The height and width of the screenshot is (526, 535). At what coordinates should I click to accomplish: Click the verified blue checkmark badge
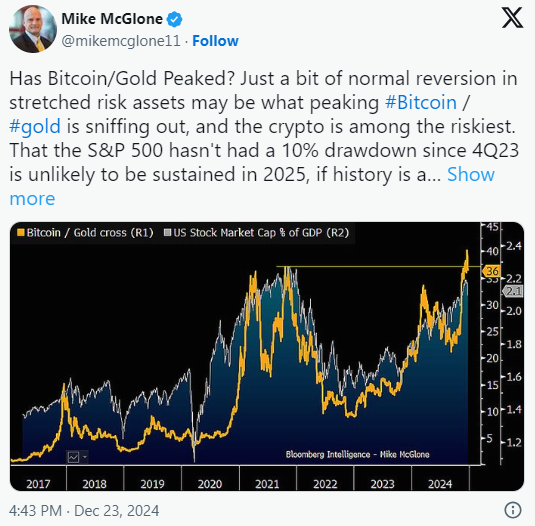click(x=174, y=19)
